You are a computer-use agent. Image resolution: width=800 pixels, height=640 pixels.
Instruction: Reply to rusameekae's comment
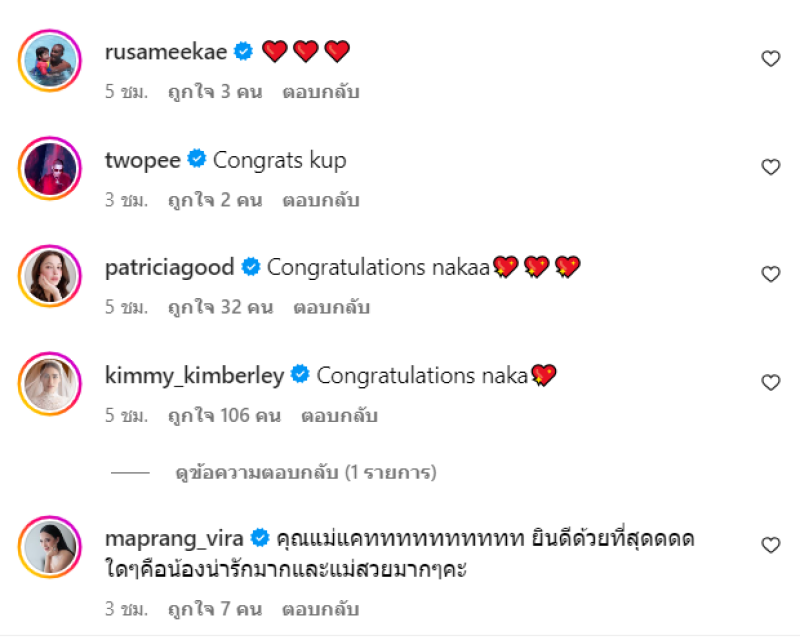320,92
